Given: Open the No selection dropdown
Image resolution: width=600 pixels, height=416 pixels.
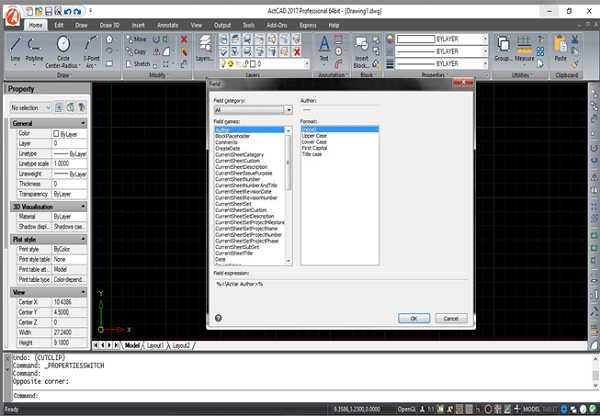Looking at the screenshot, I should click(49, 107).
